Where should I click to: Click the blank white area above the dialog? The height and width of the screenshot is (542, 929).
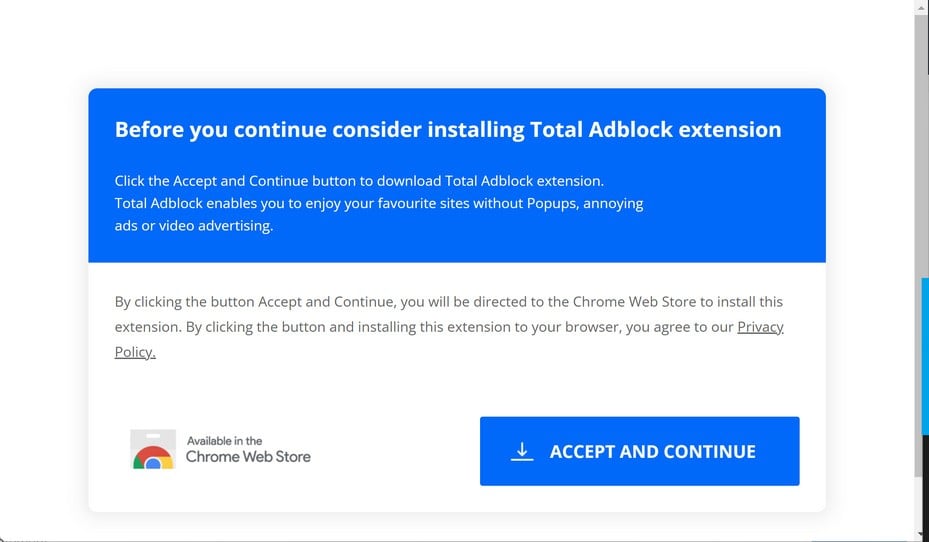pyautogui.click(x=450, y=40)
